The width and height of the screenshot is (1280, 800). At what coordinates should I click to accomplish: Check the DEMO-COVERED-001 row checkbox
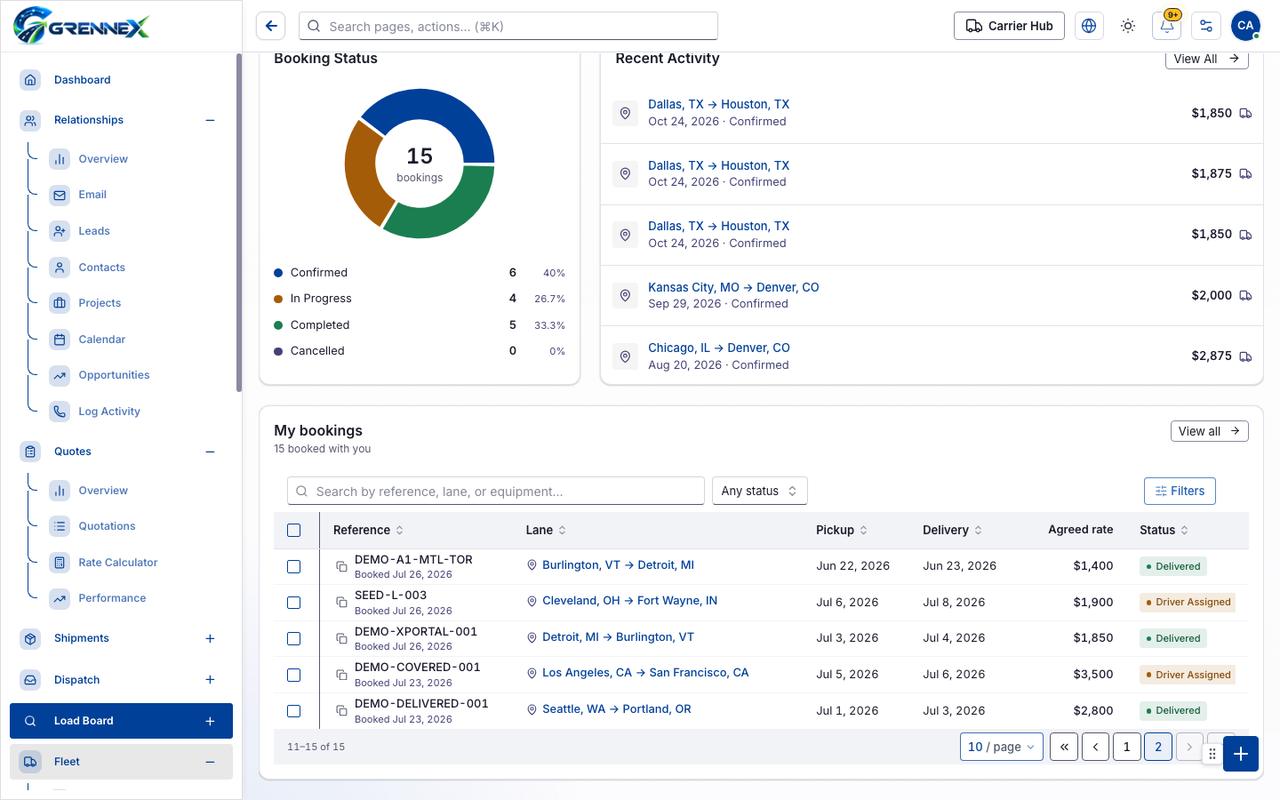(294, 675)
